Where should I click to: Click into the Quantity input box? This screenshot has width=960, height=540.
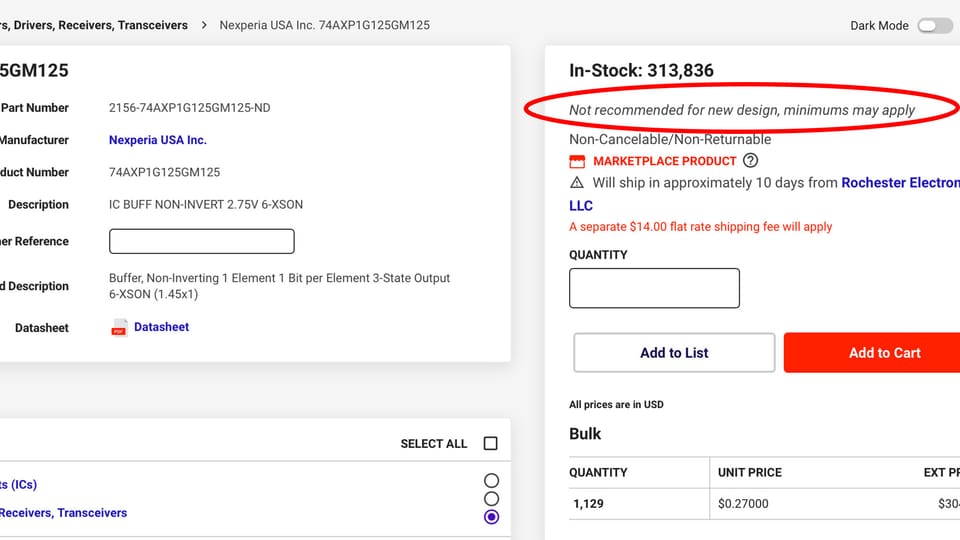pos(654,288)
